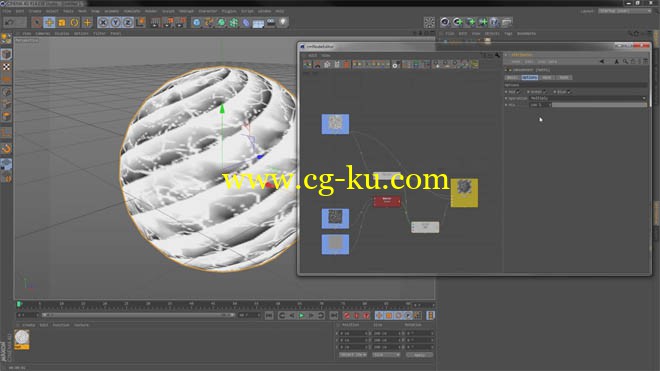
Task: Select the Live Selection tool
Action: (37, 22)
